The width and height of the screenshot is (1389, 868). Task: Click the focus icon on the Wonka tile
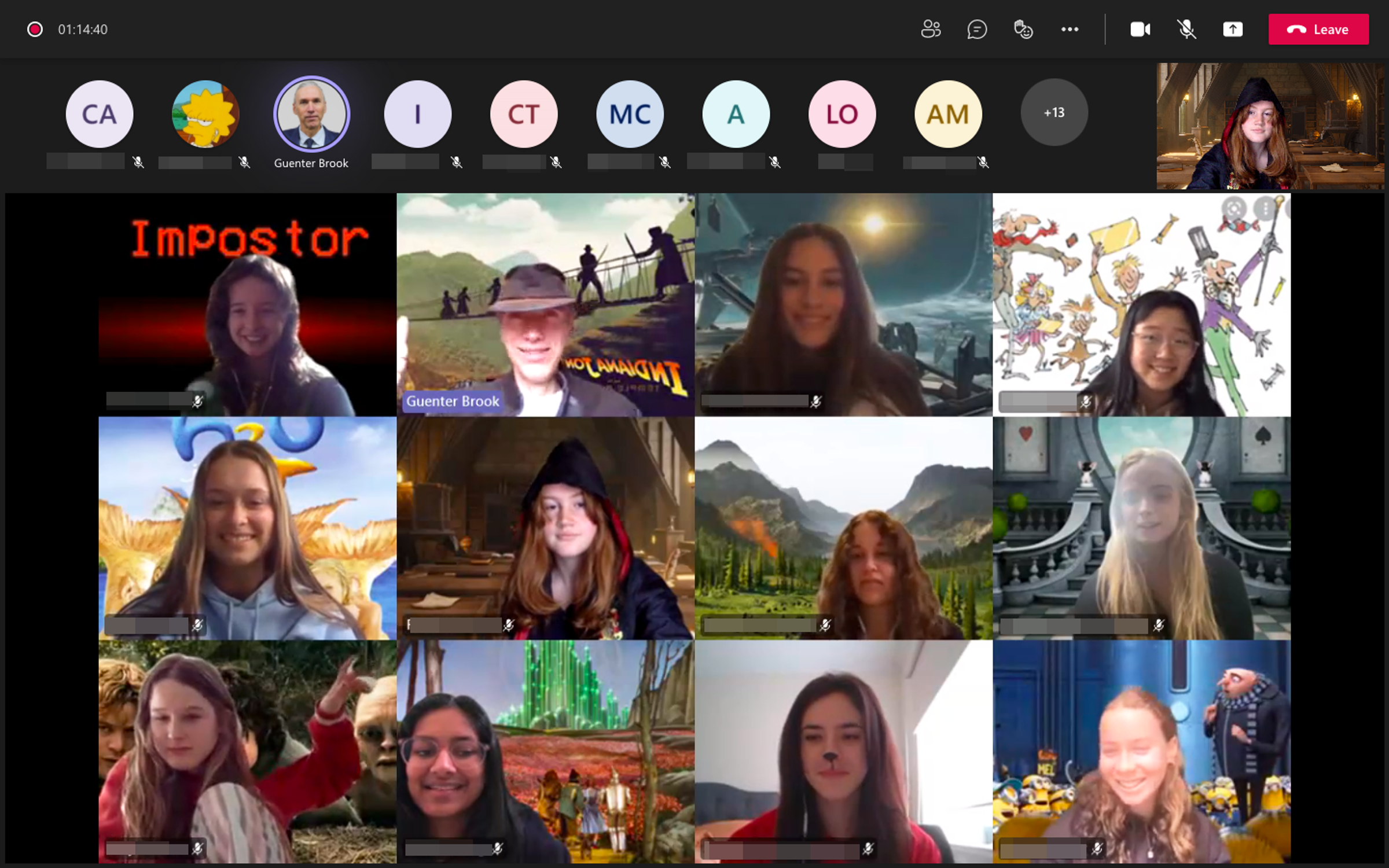pos(1234,208)
